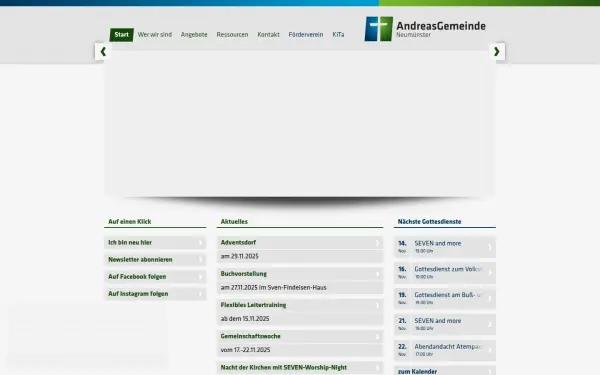Click the AndreasGemeinde cross logo
This screenshot has width=600, height=375.
pyautogui.click(x=378, y=29)
